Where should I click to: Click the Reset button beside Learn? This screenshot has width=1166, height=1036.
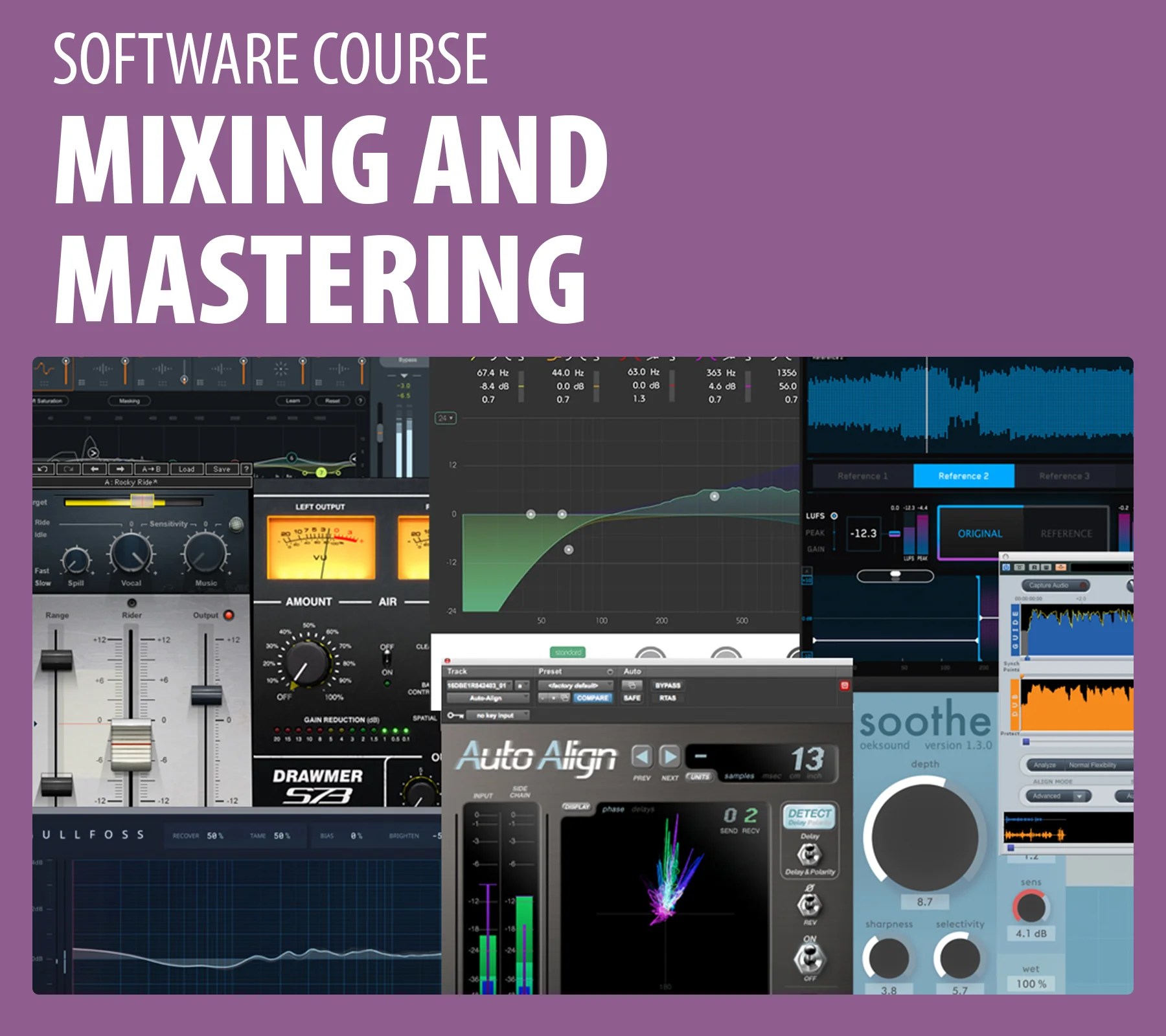(x=333, y=401)
